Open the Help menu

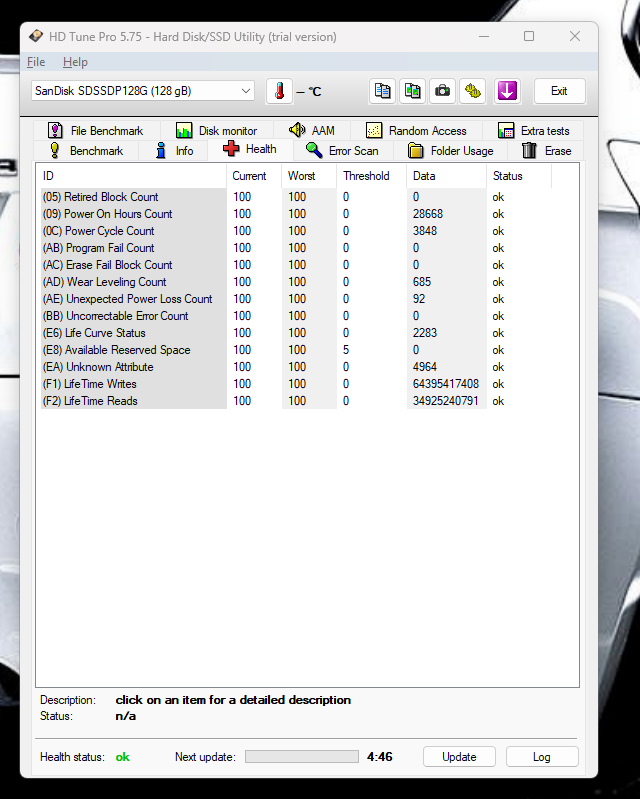[75, 62]
